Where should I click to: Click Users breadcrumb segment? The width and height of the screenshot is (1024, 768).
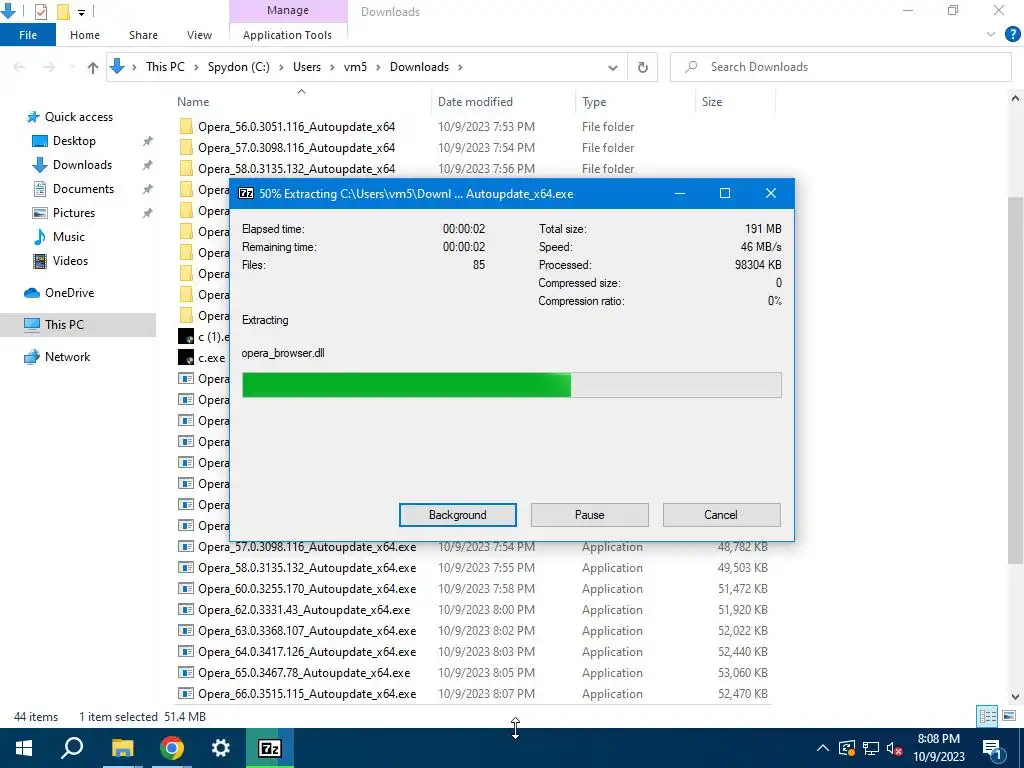(x=307, y=67)
